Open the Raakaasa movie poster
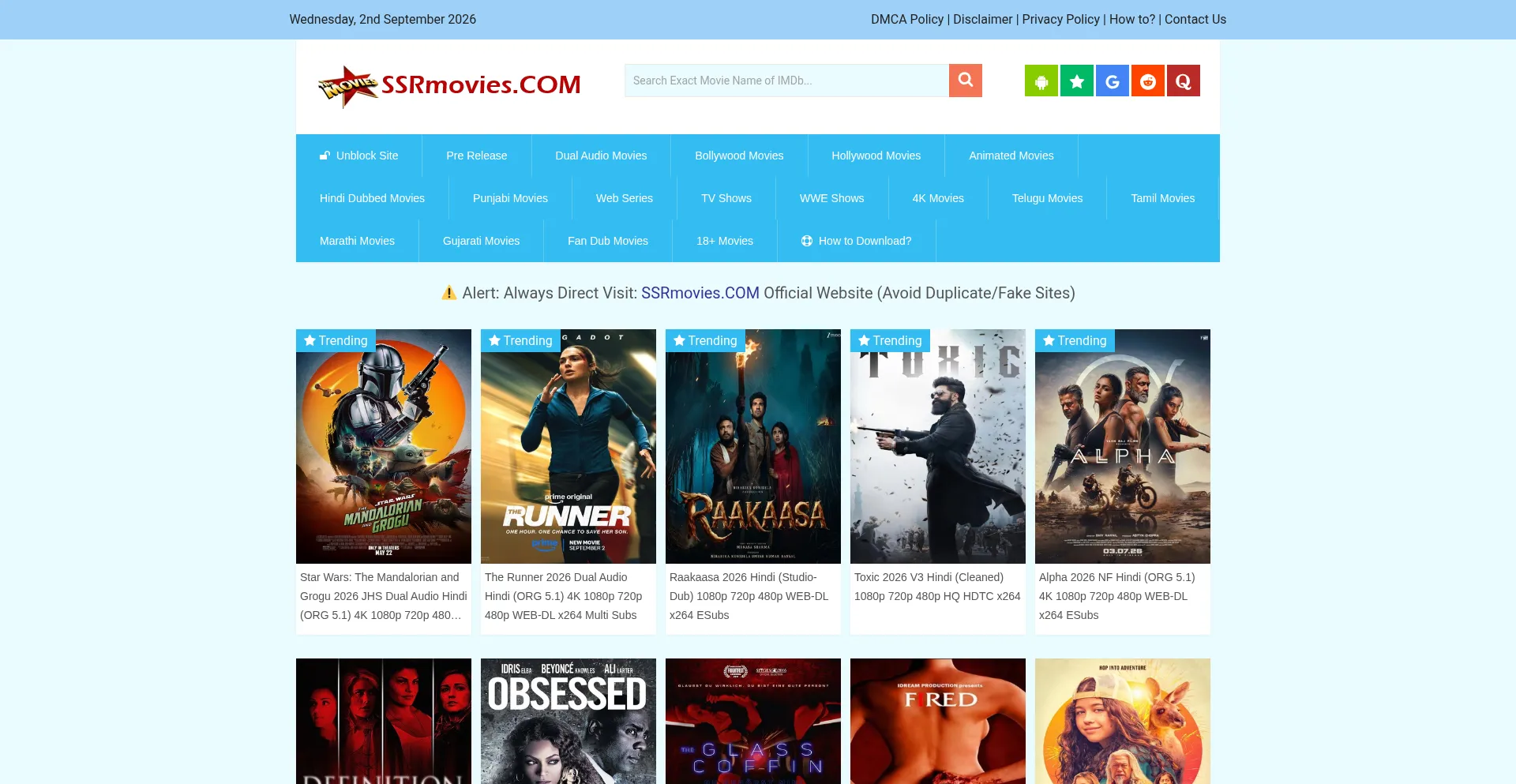 [x=753, y=446]
